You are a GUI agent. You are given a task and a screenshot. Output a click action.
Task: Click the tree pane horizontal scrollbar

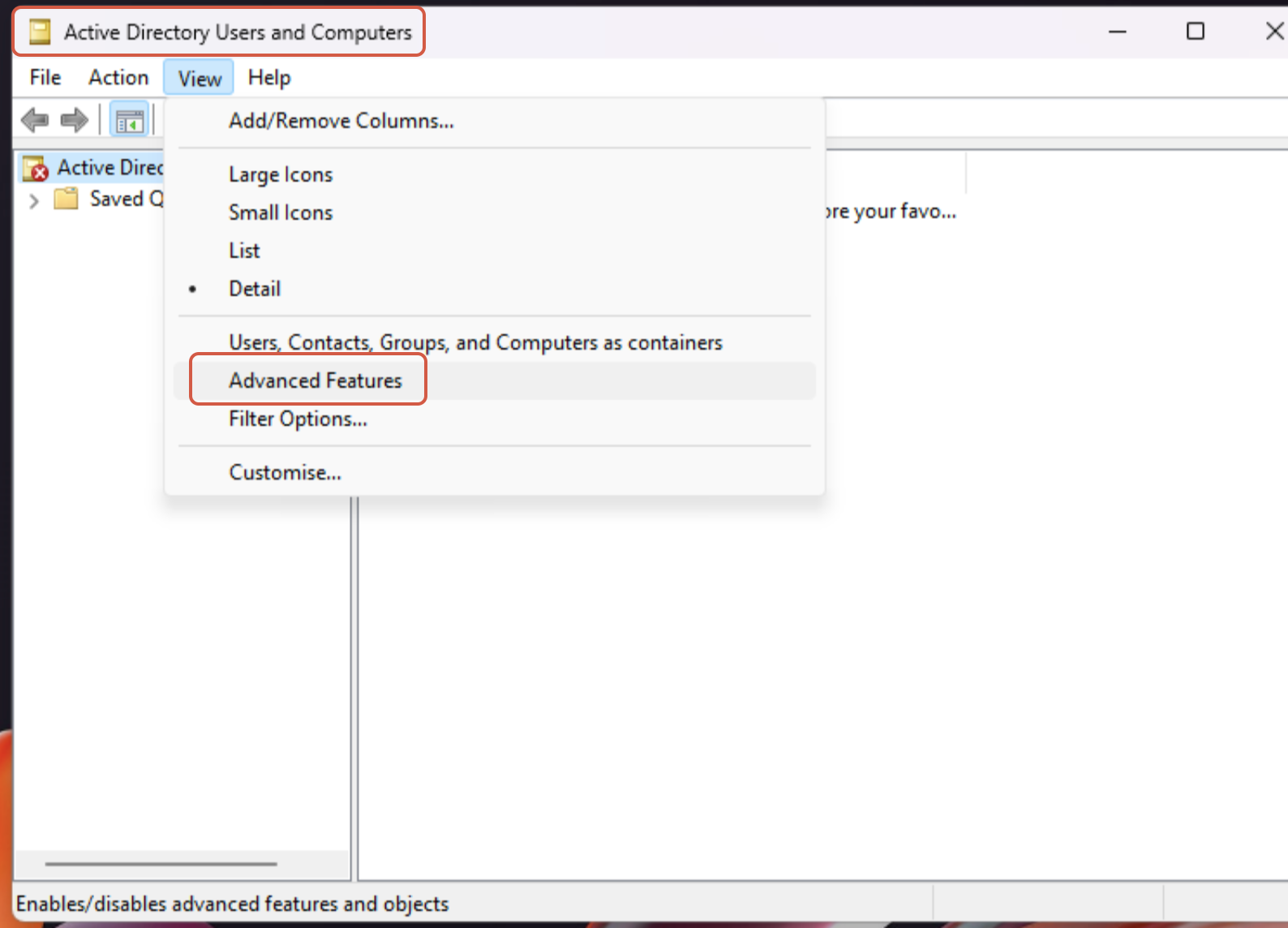tap(161, 864)
